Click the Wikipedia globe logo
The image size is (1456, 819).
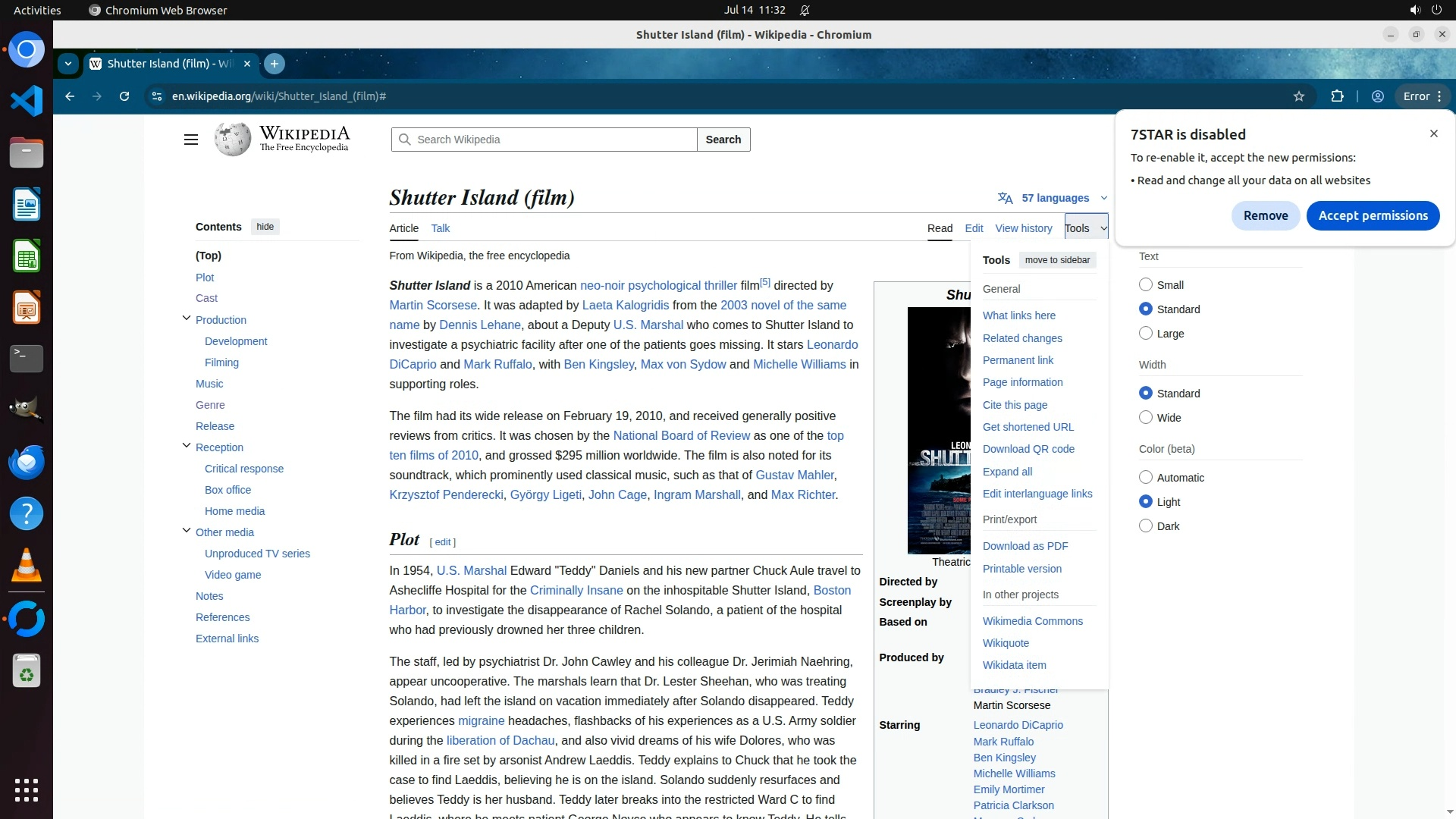click(x=233, y=140)
